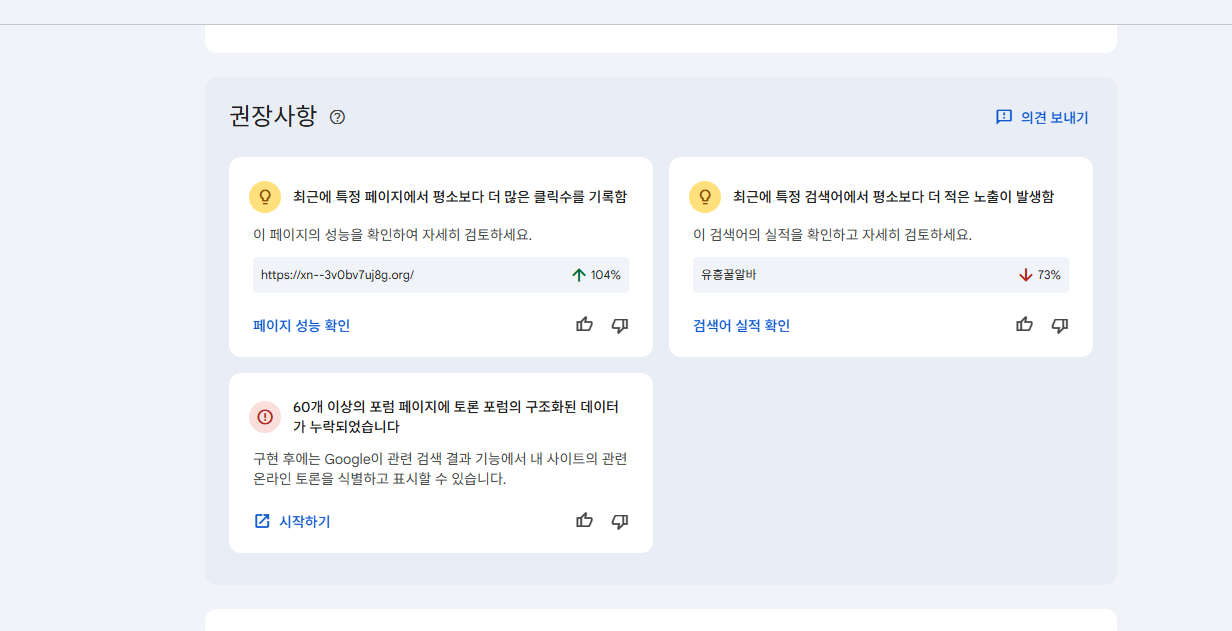Thumbs down the forum structured data card
This screenshot has width=1232, height=631.
tap(620, 521)
